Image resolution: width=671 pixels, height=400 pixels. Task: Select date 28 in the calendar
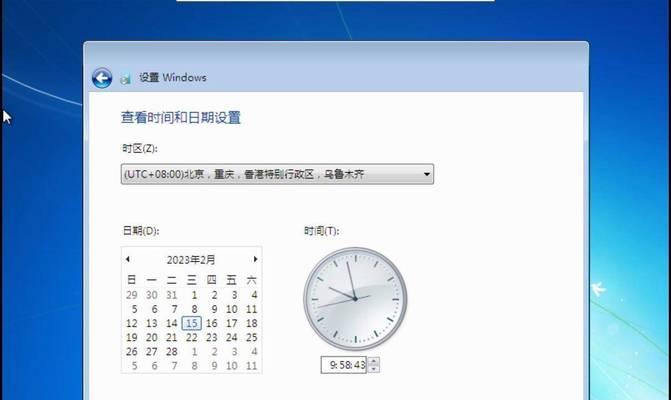pos(172,352)
